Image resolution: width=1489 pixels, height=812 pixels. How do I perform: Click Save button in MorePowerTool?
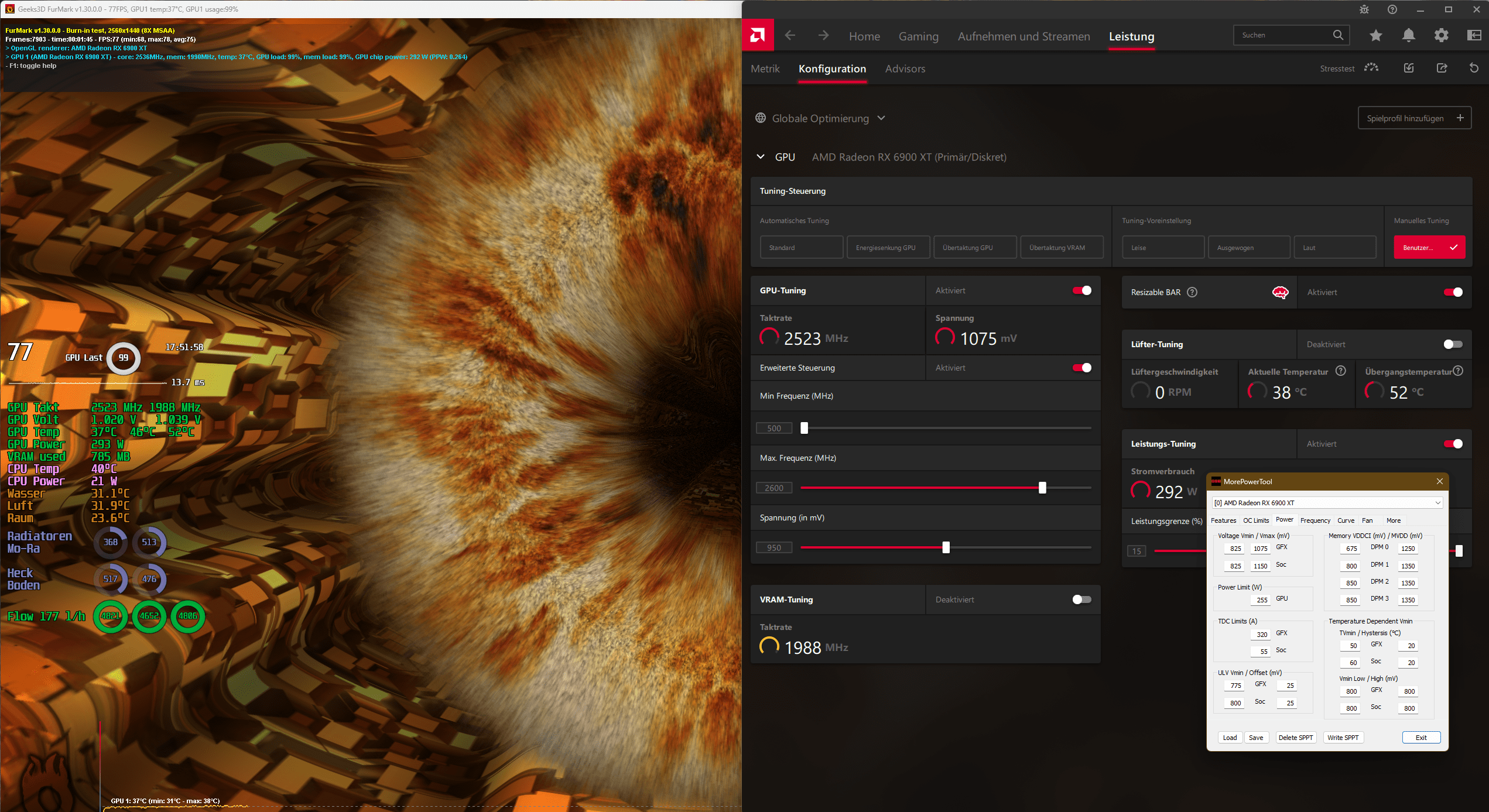tap(1256, 738)
